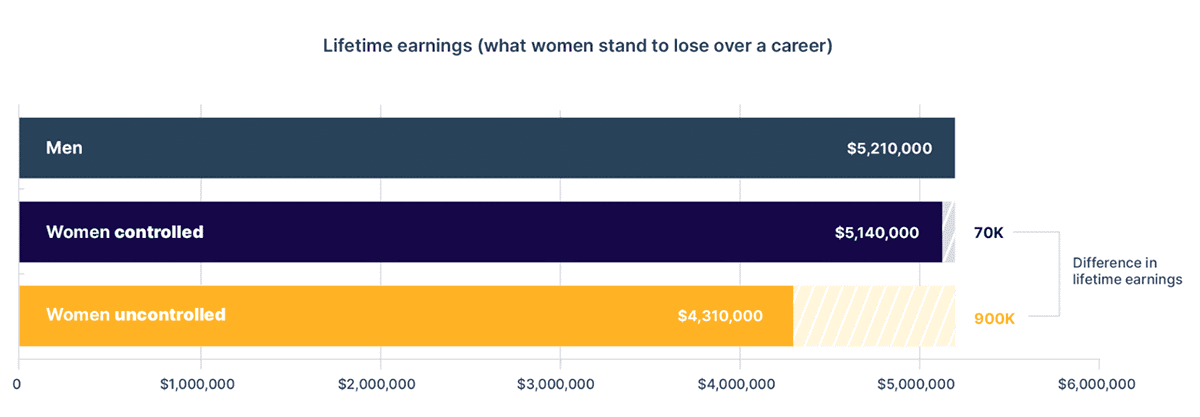Click the hatched orange gap area
The image size is (1200, 417).
coord(874,316)
